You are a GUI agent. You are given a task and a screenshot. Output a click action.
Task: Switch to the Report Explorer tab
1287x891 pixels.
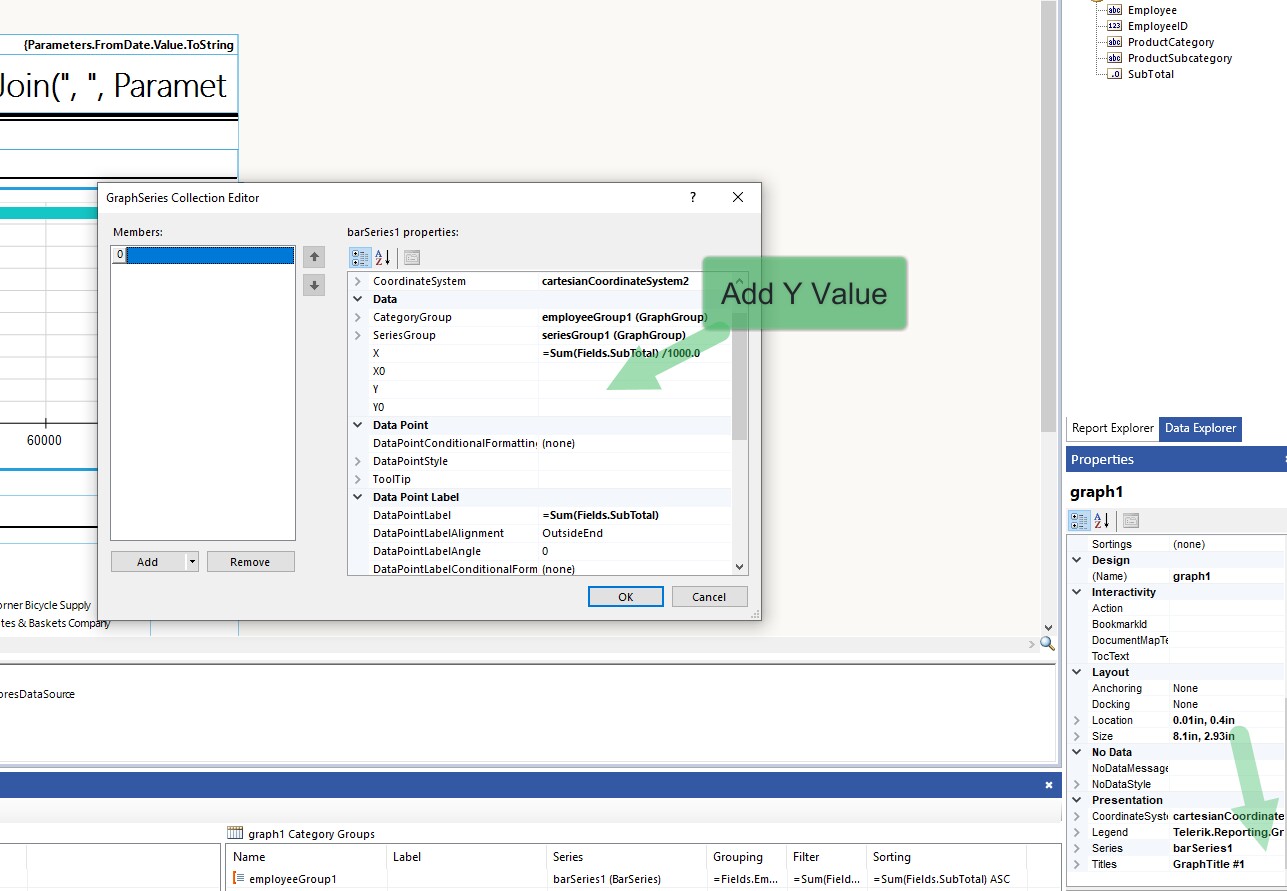tap(1112, 428)
